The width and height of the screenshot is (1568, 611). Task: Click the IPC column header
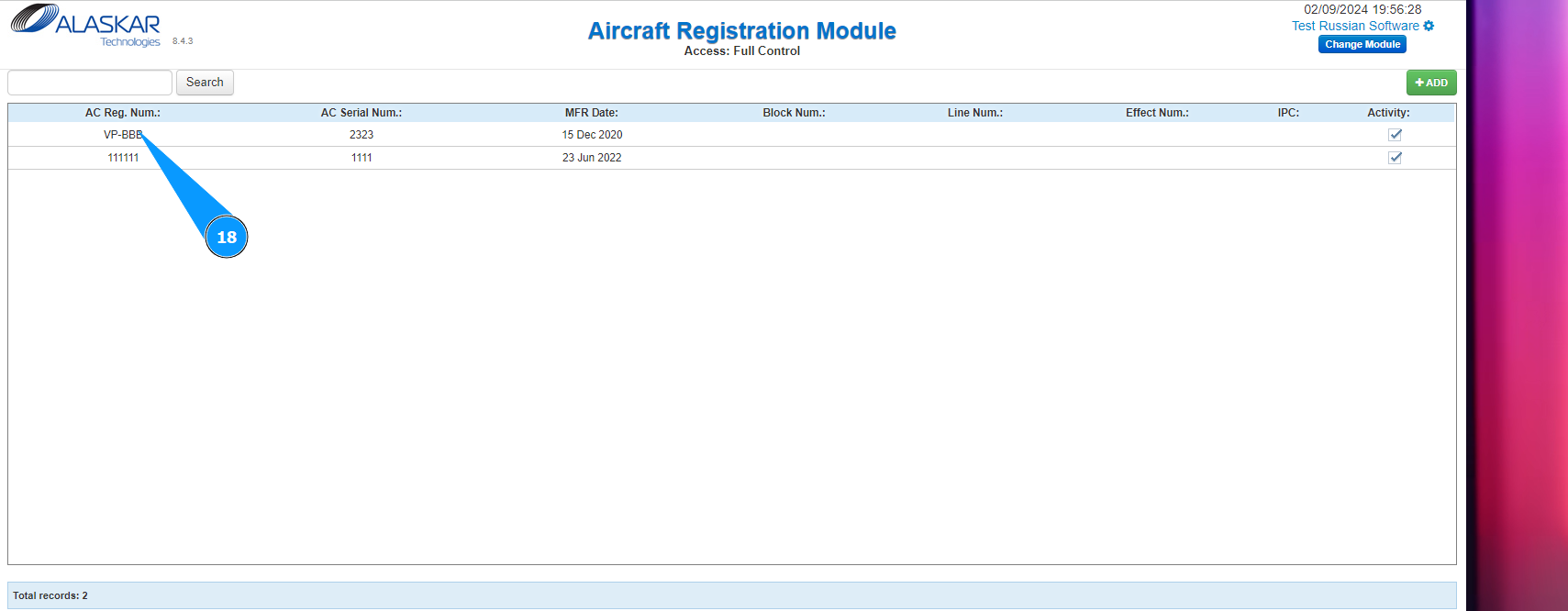click(1288, 113)
